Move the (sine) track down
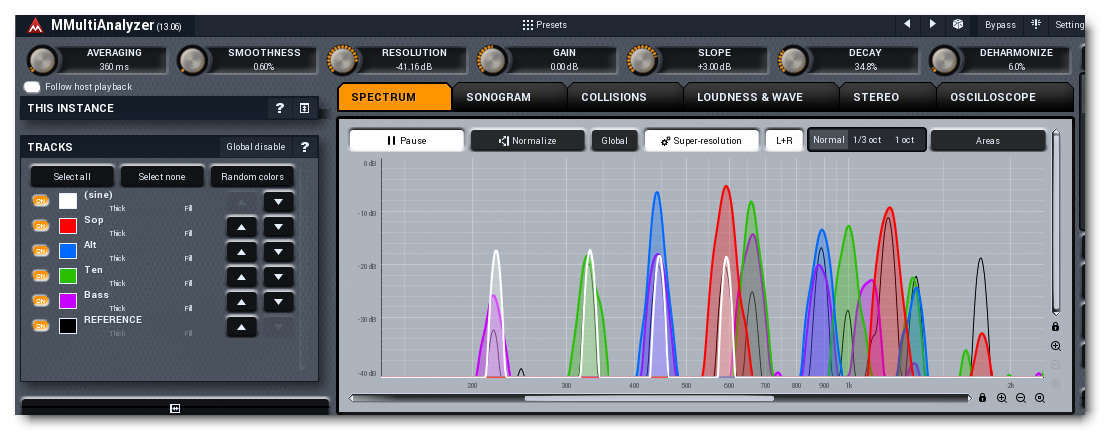 tap(279, 202)
